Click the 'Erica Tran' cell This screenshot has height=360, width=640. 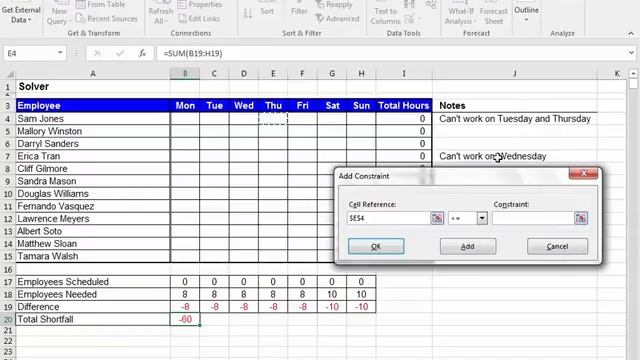(x=93, y=156)
